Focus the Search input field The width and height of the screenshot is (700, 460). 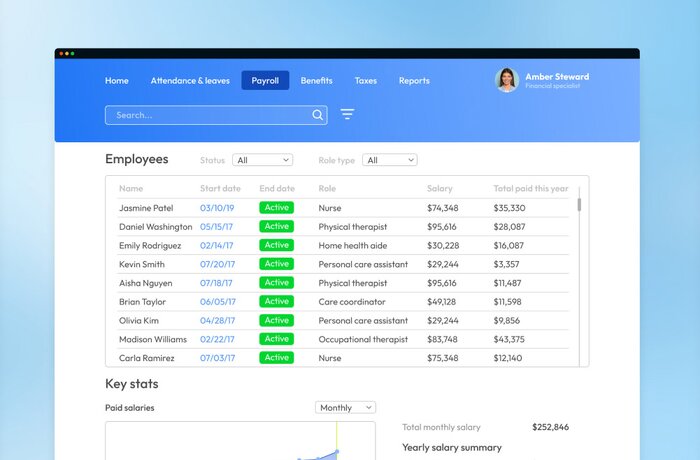(210, 115)
